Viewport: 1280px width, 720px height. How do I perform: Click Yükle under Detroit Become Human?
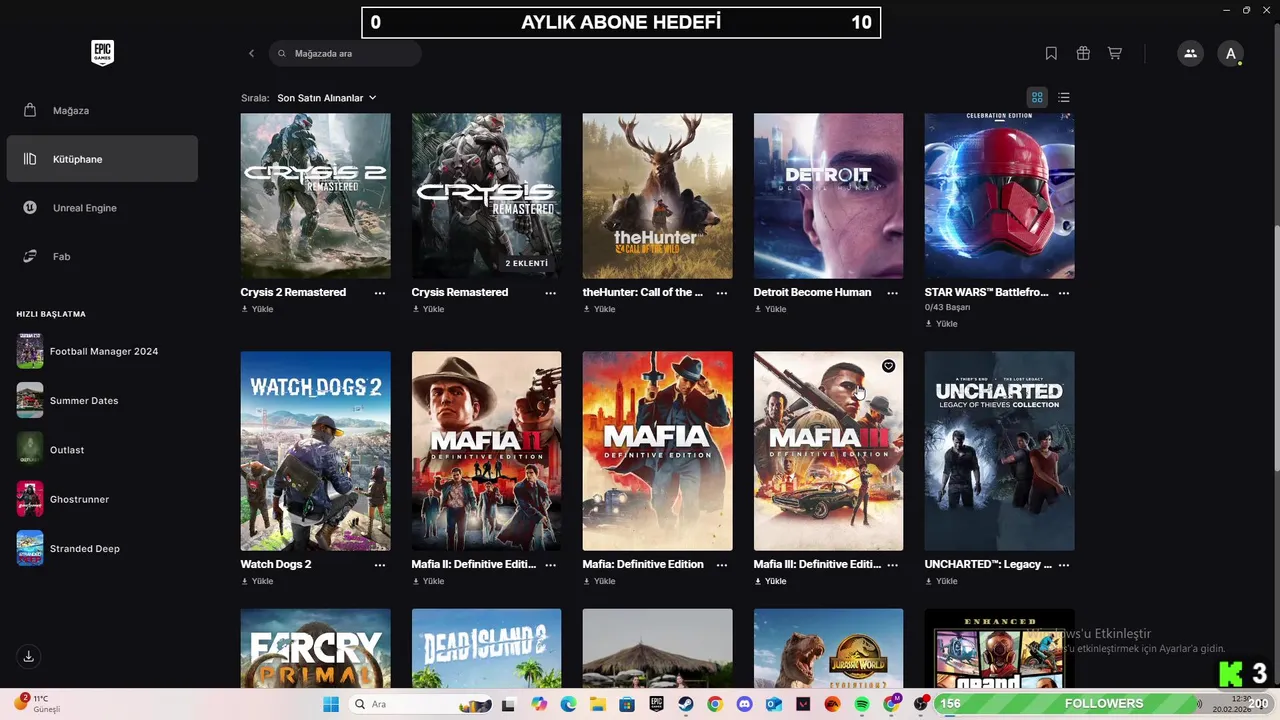tap(770, 309)
